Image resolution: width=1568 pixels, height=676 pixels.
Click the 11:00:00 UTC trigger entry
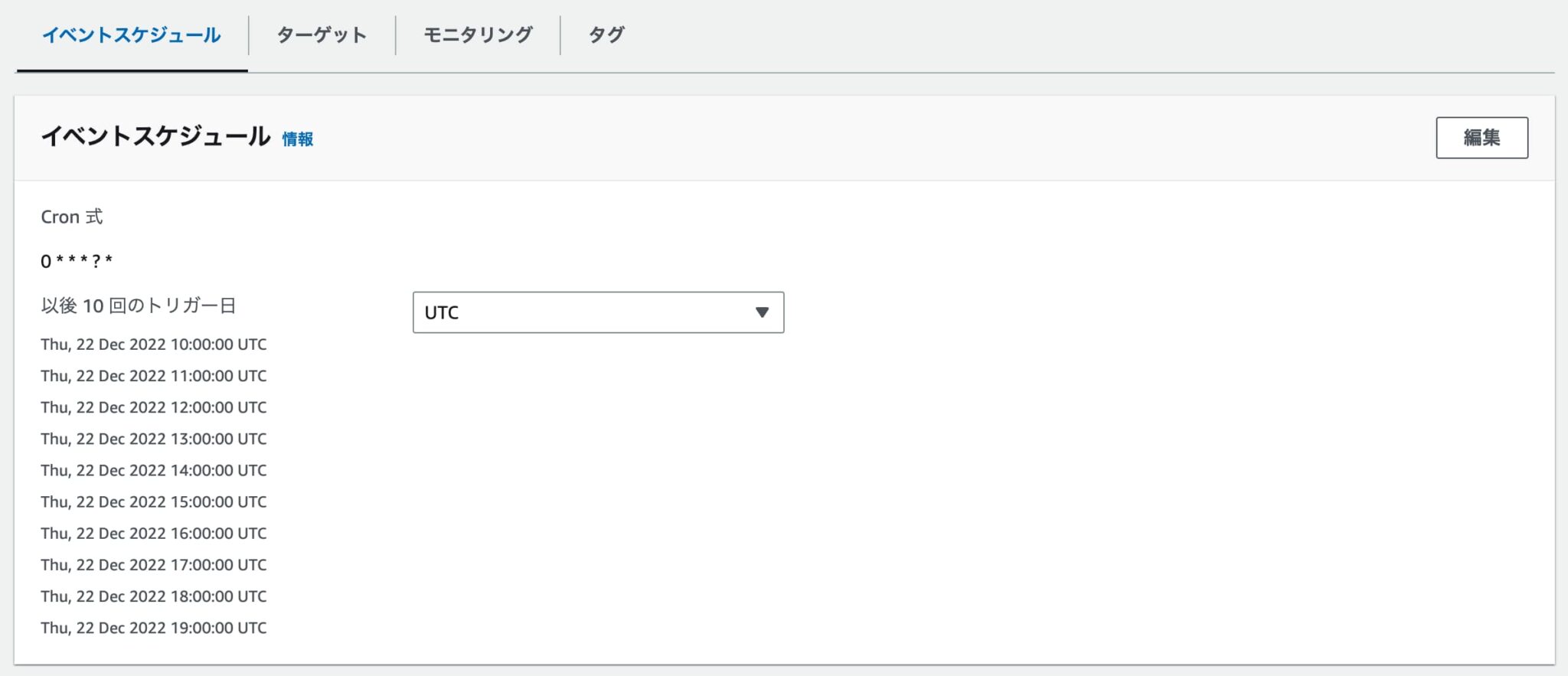pos(153,375)
